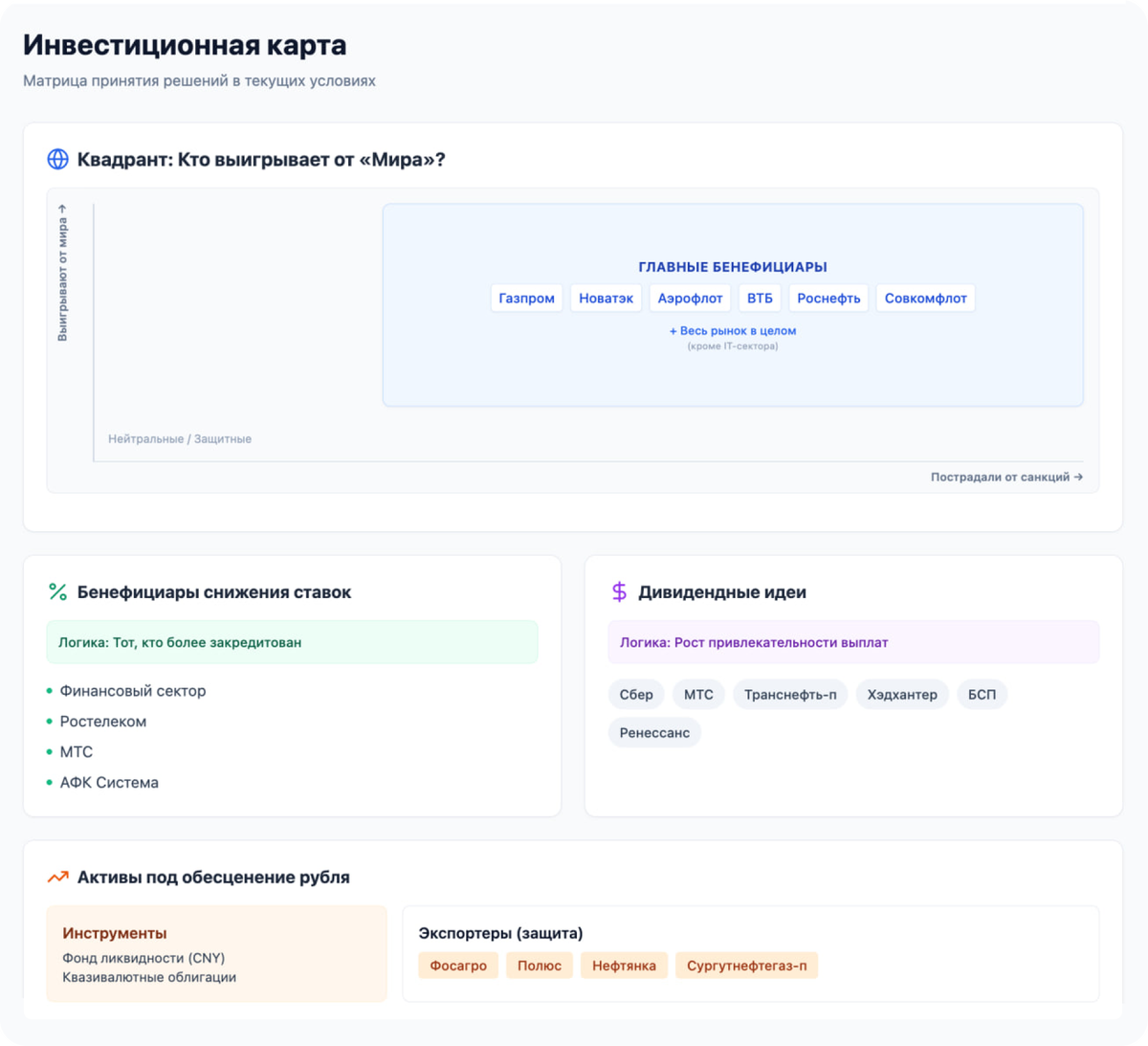Viewport: 1148px width, 1046px height.
Task: Select the Транснефть-п dividend tag
Action: click(790, 695)
